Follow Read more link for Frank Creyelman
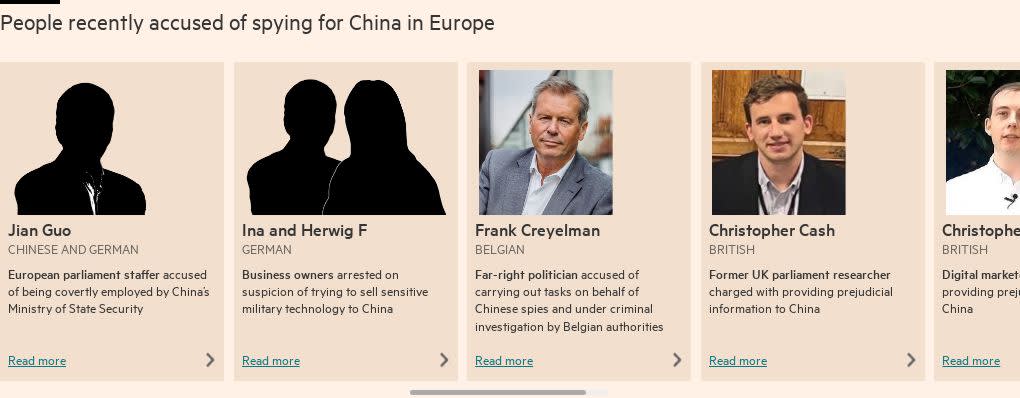The image size is (1020, 398). click(x=503, y=361)
